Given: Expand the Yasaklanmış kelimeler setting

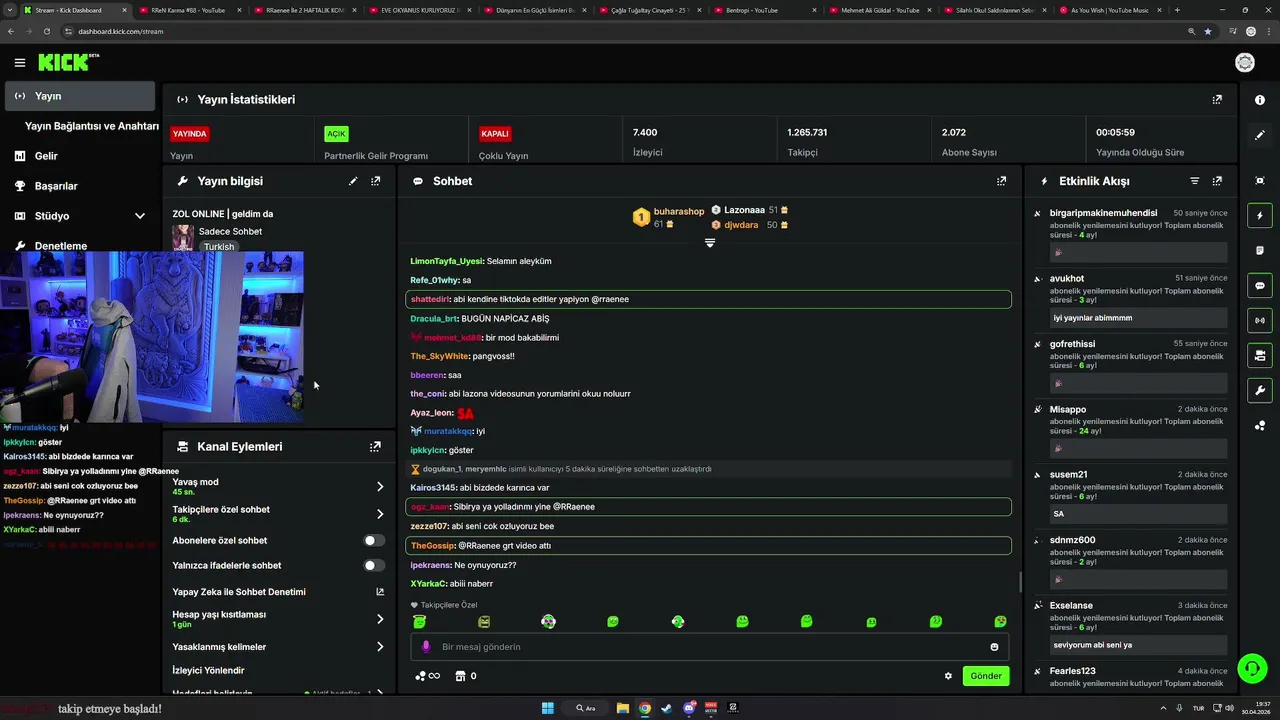Looking at the screenshot, I should pos(380,647).
